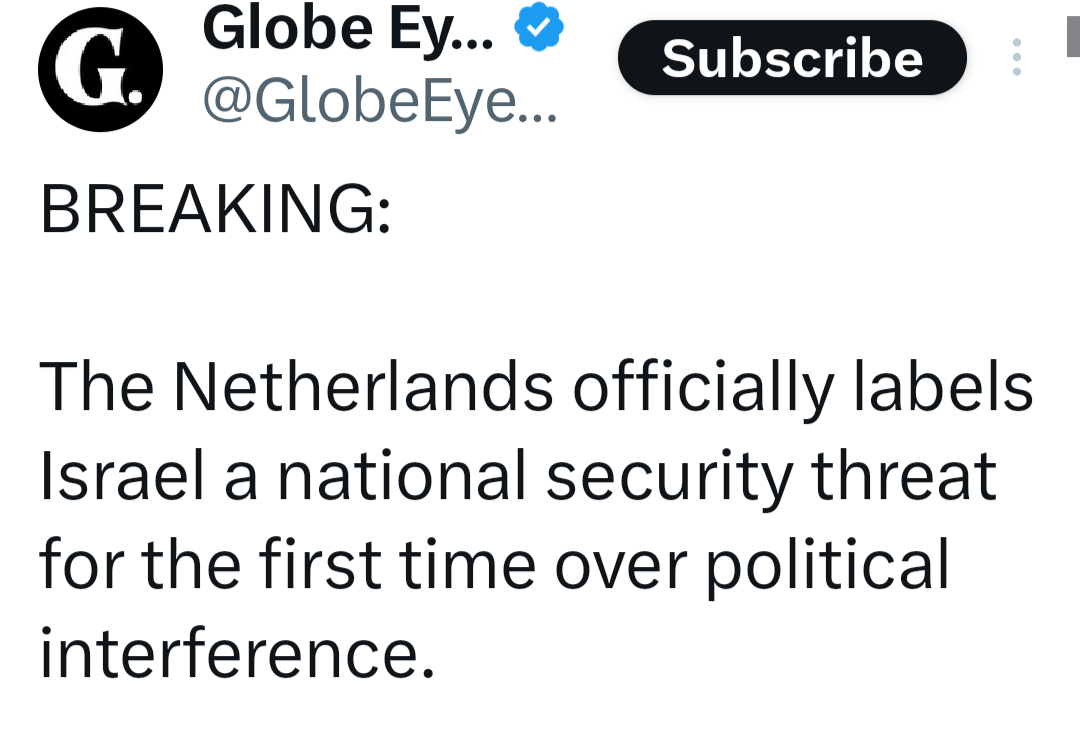Open the @GlobeEye... handle link
Image resolution: width=1080 pixels, height=731 pixels.
pyautogui.click(x=380, y=102)
